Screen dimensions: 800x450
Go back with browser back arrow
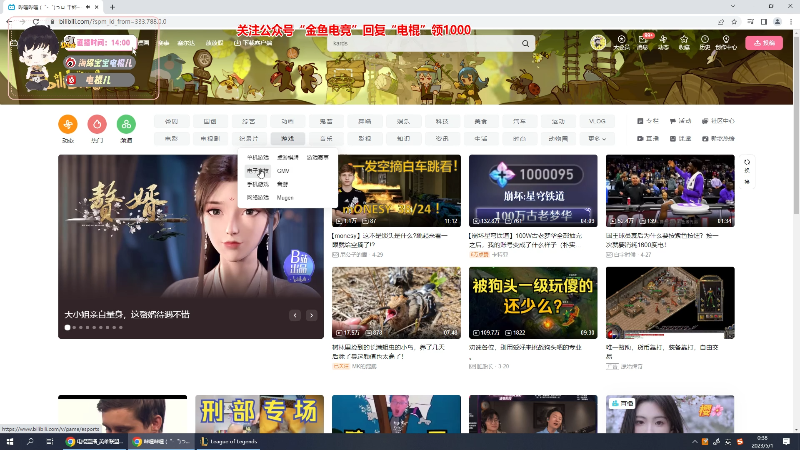click(9, 21)
